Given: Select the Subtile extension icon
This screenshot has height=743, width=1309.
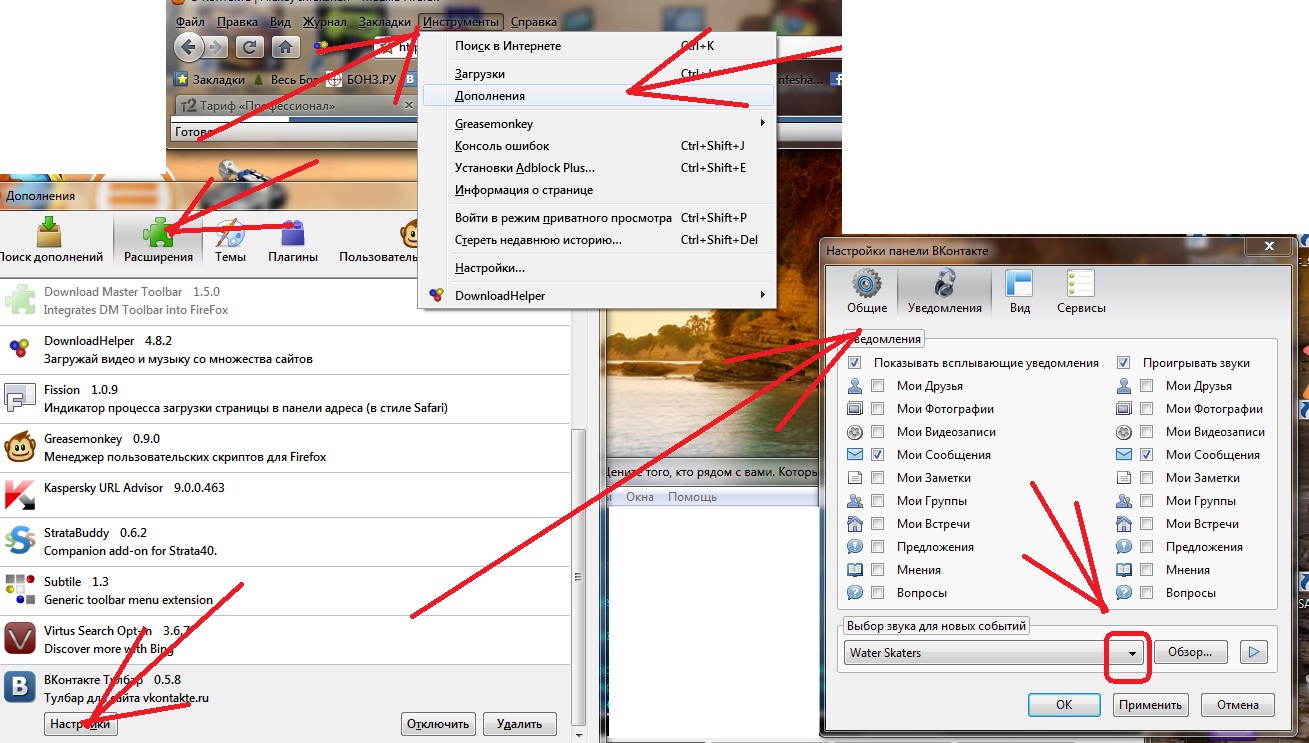Looking at the screenshot, I should tap(20, 590).
